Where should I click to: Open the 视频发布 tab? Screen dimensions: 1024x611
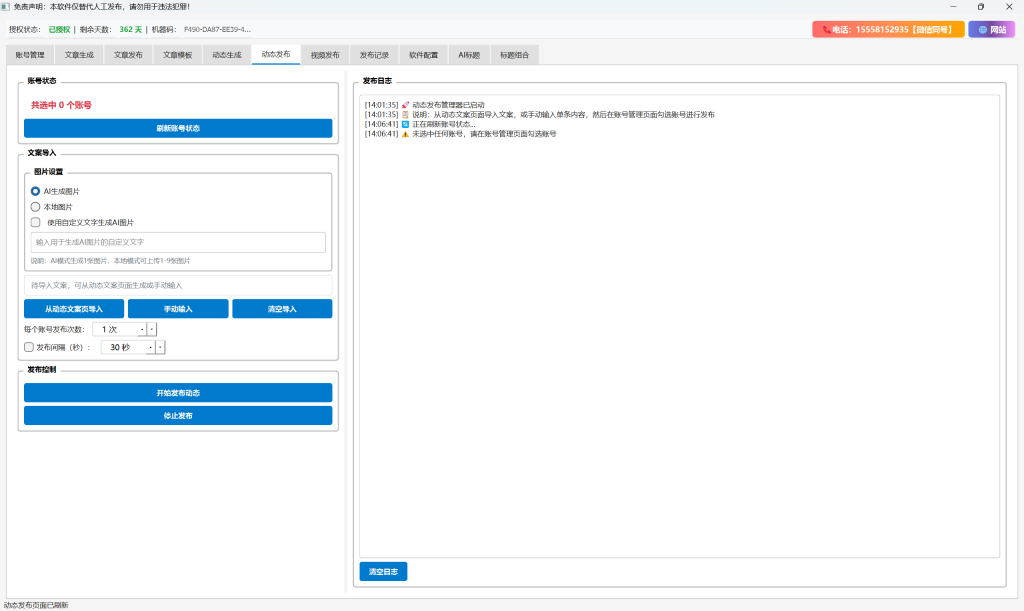point(325,55)
